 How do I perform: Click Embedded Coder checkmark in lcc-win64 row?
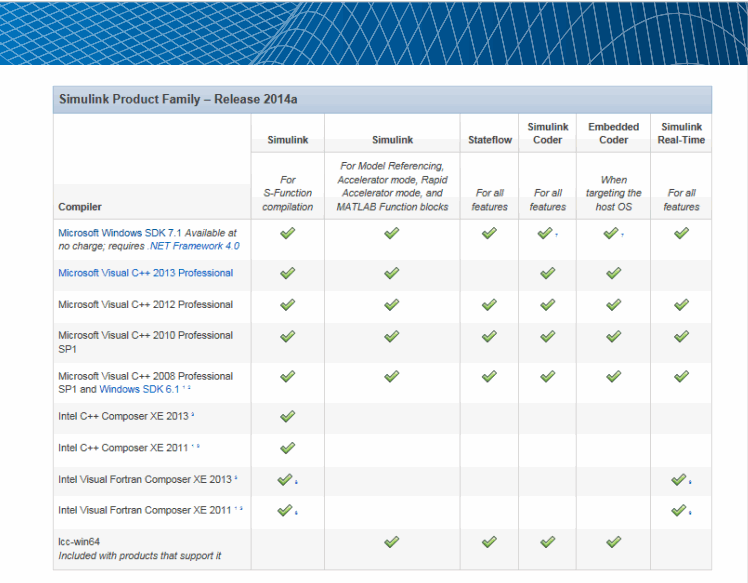tap(613, 541)
